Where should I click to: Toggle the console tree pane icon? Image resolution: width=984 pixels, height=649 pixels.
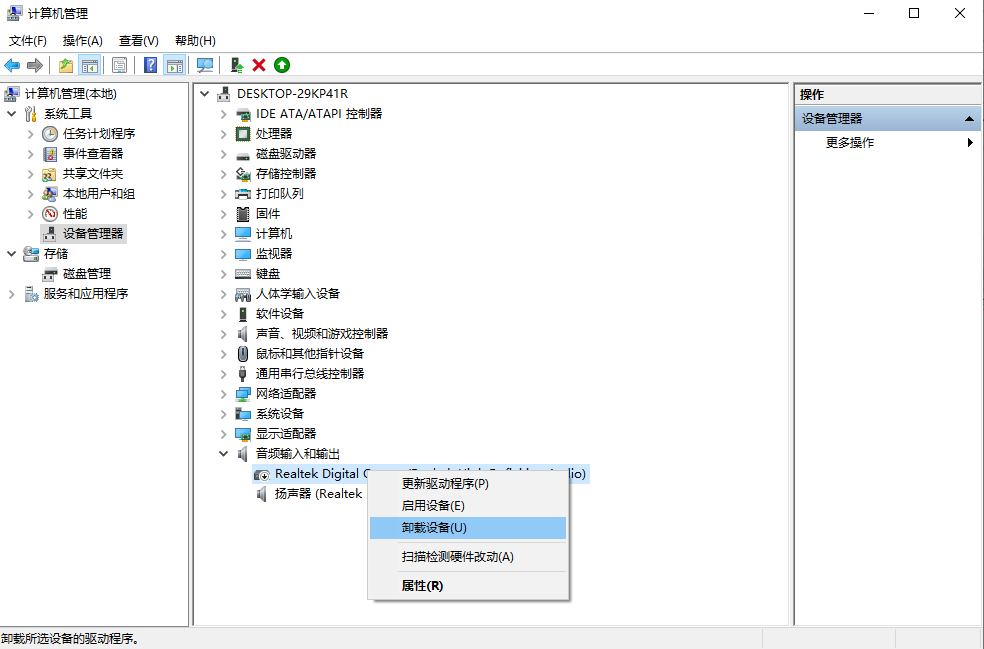[90, 65]
